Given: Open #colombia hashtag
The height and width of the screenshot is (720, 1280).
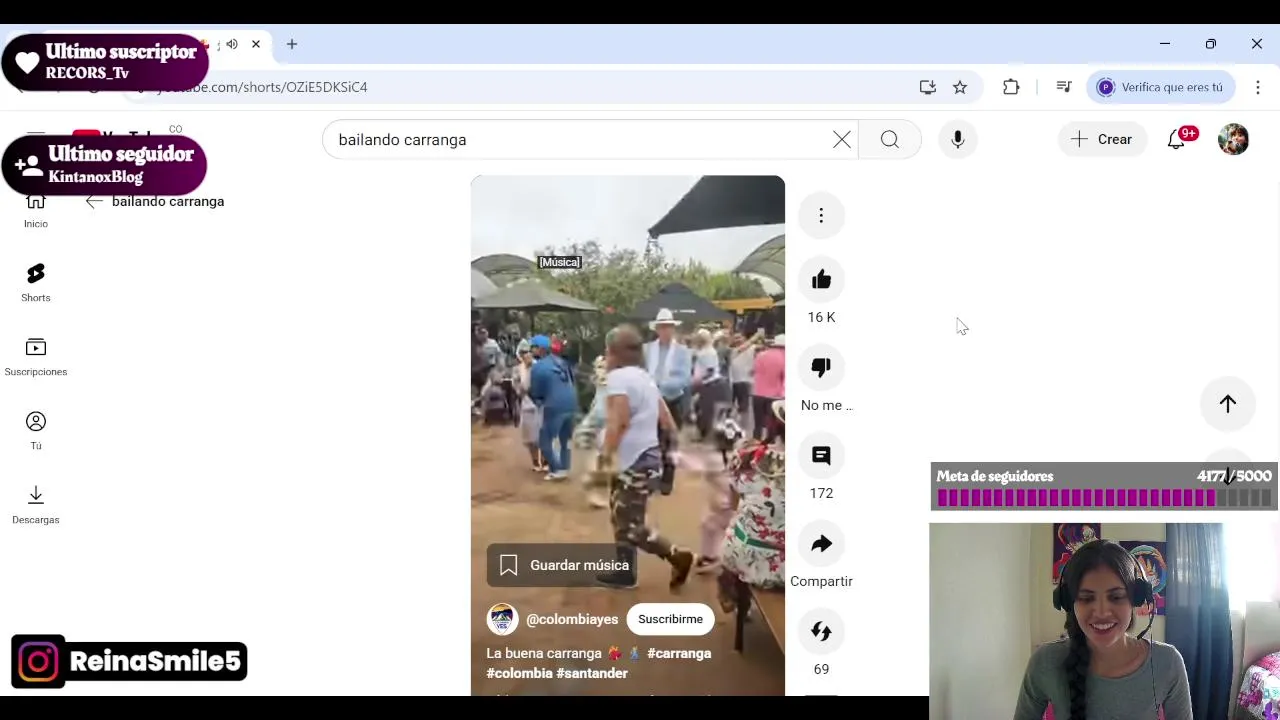Looking at the screenshot, I should click(x=519, y=674).
